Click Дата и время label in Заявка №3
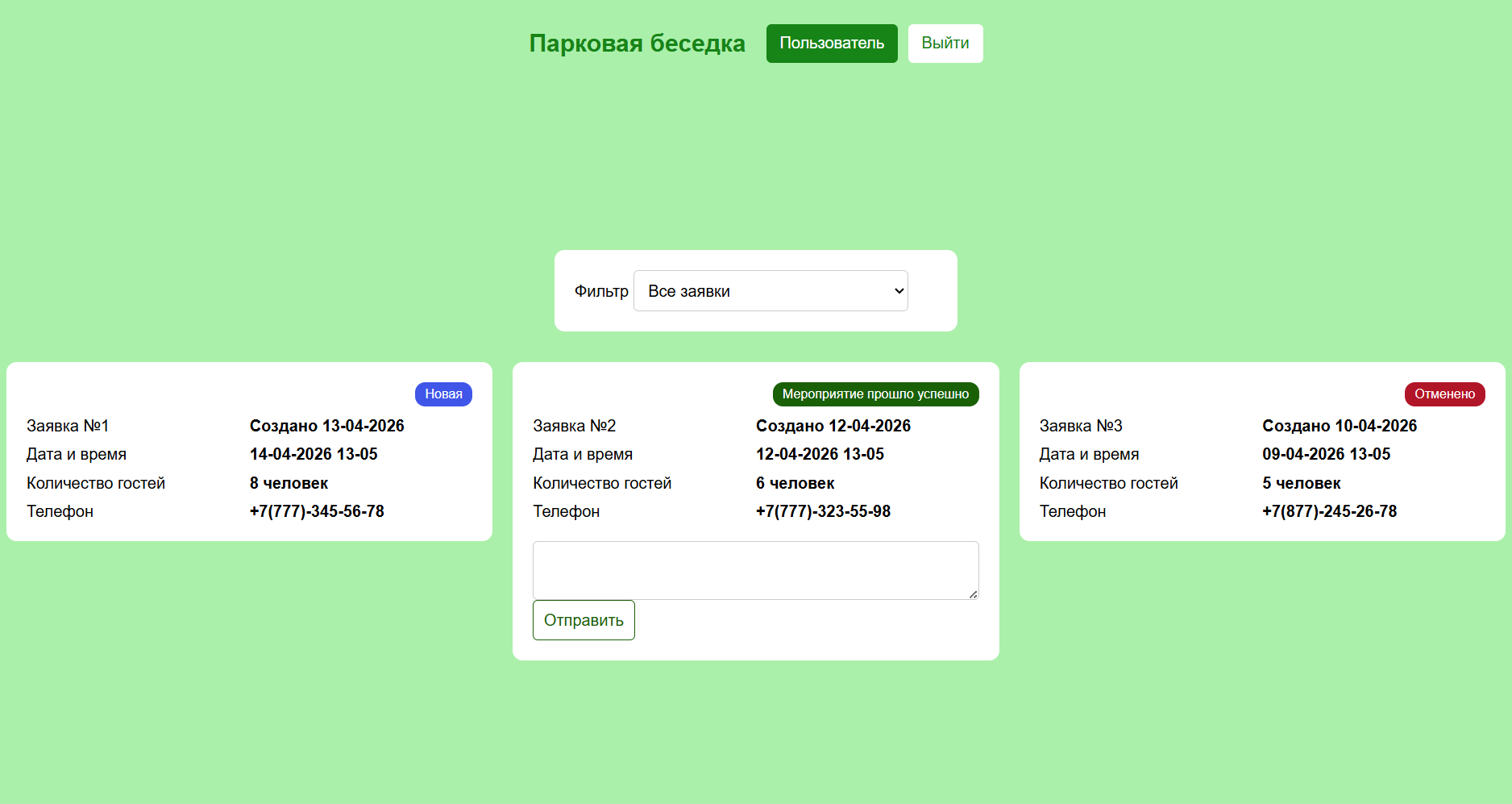Image resolution: width=1512 pixels, height=804 pixels. pos(1089,454)
